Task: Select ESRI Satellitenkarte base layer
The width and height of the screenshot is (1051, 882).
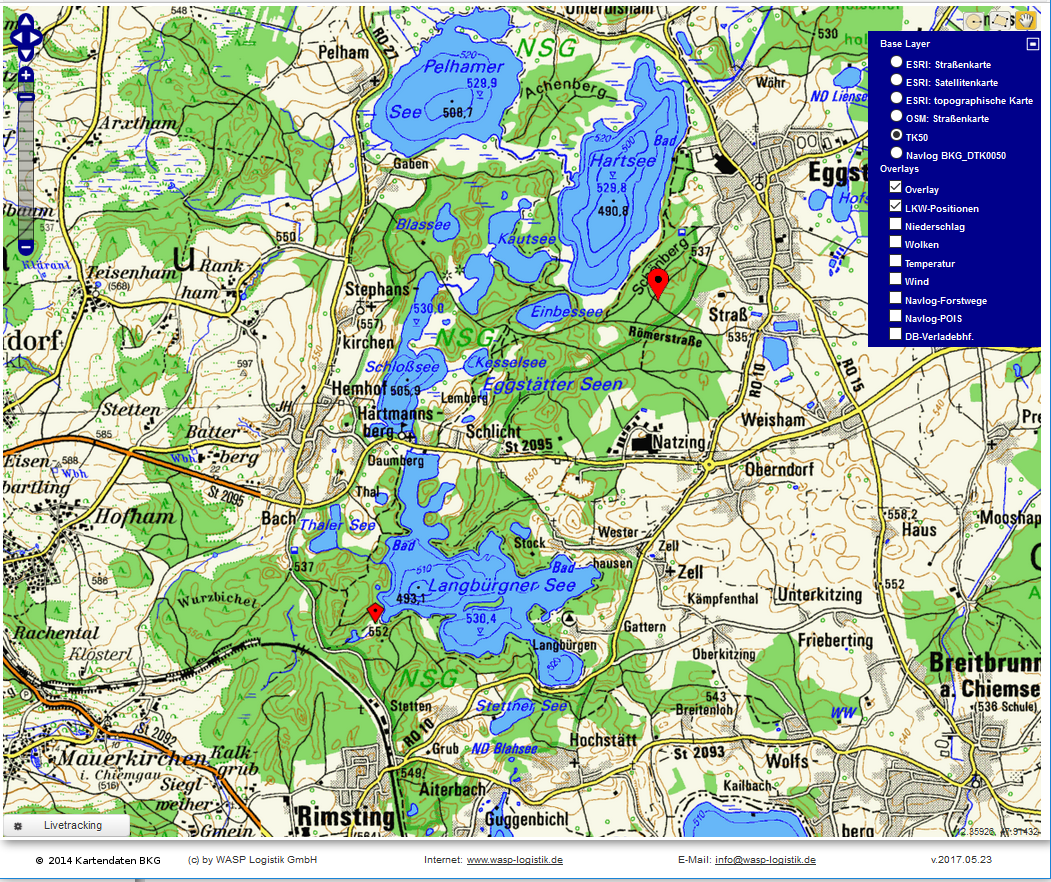Action: tap(897, 81)
